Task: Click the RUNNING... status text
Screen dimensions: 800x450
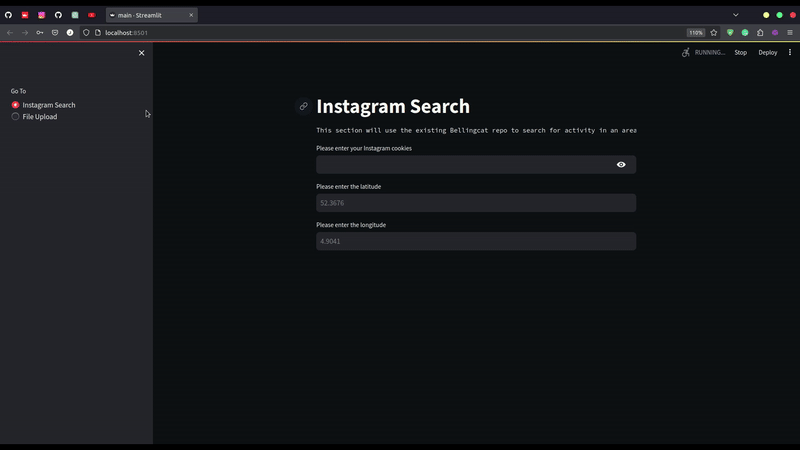Action: click(x=710, y=53)
